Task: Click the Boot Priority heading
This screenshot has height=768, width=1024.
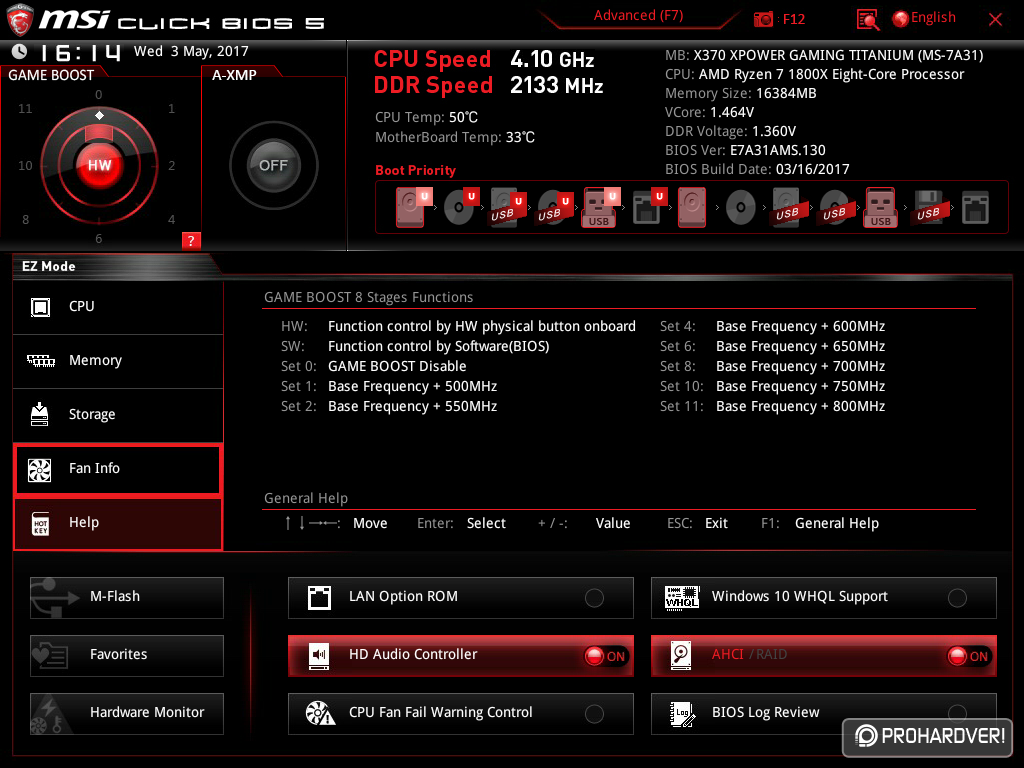Action: (x=415, y=170)
